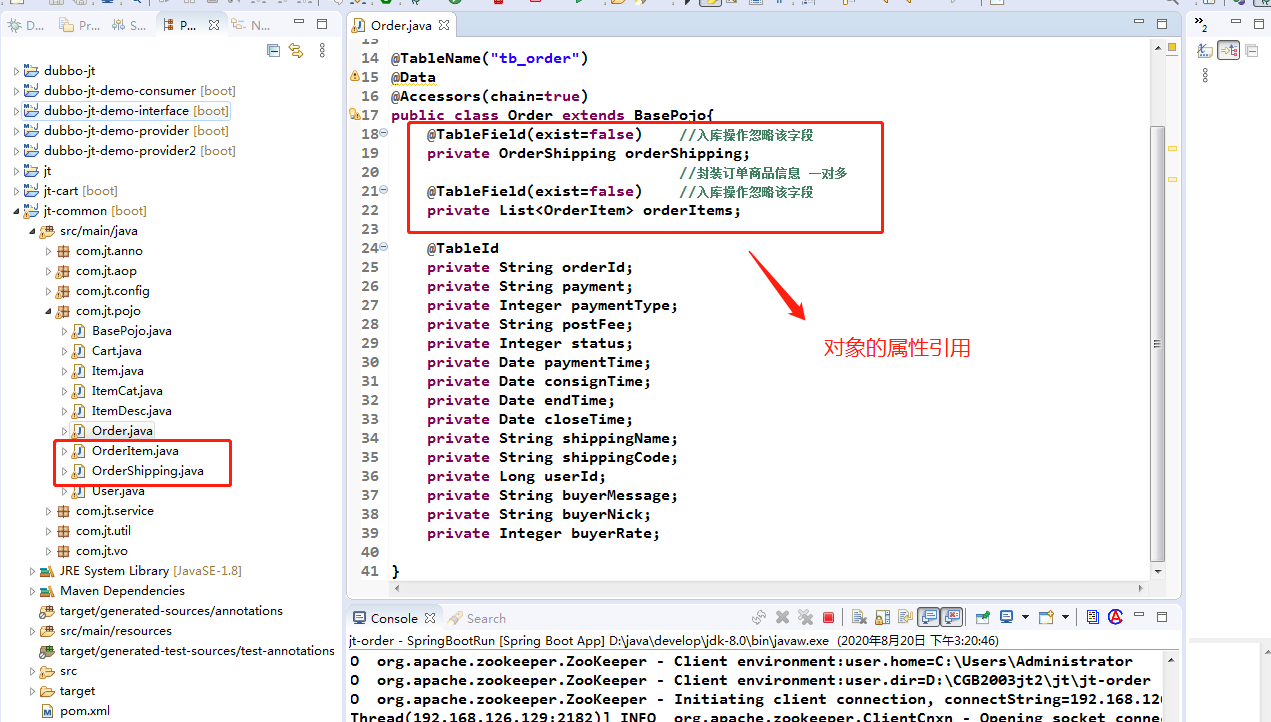Open OrderItem.java in the tree
The height and width of the screenshot is (722, 1271).
tap(135, 451)
